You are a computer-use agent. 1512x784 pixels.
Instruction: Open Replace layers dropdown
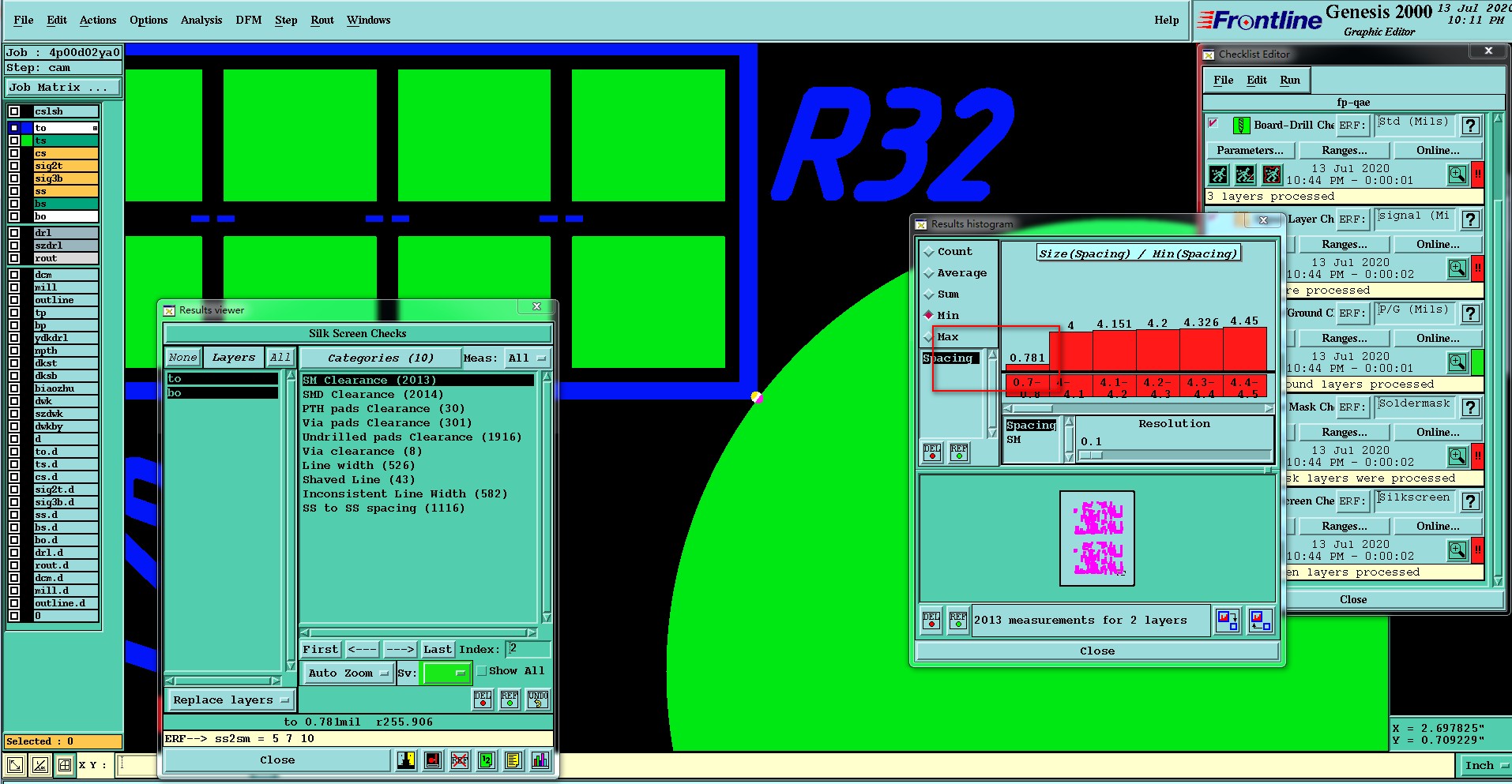pos(231,700)
